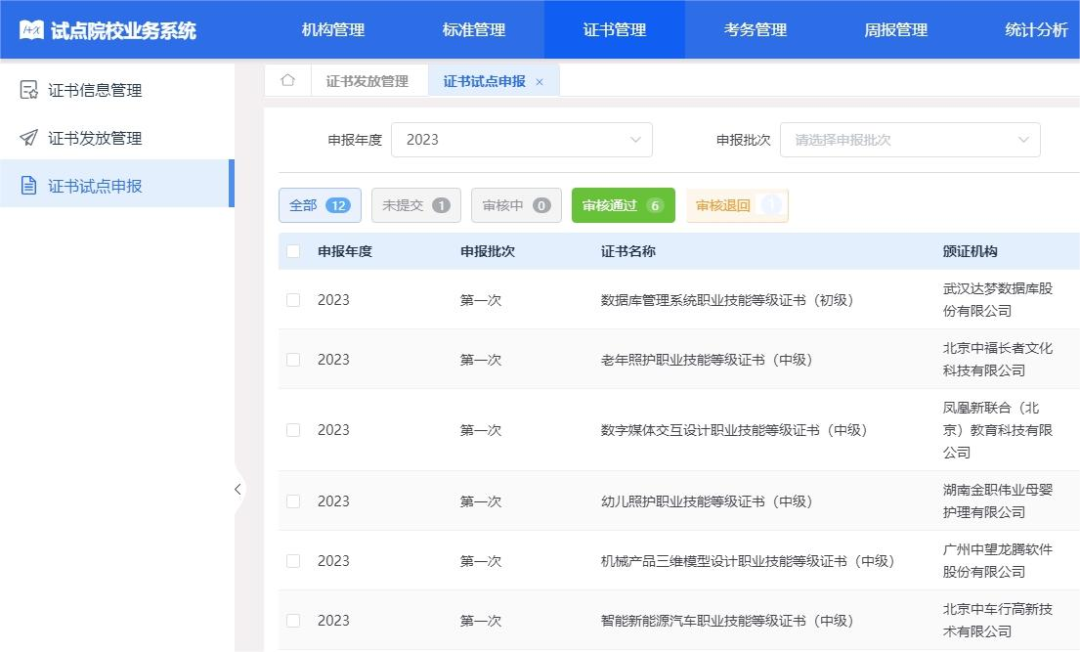Open the 考务管理 top menu
Viewport: 1080px width, 652px height.
pyautogui.click(x=755, y=30)
